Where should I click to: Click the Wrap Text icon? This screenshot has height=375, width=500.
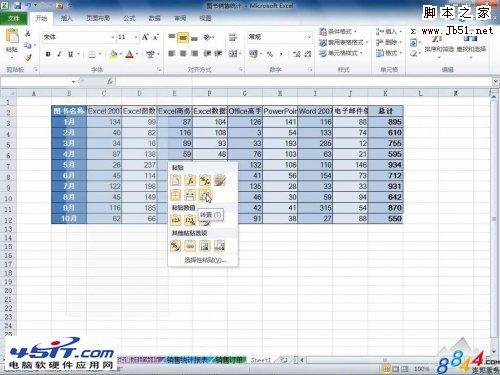coord(233,37)
